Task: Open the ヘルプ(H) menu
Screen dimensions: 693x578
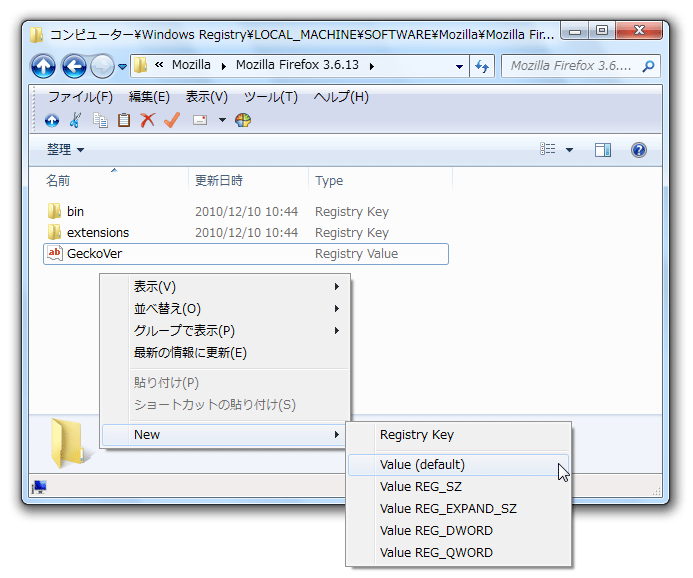Action: (x=341, y=96)
